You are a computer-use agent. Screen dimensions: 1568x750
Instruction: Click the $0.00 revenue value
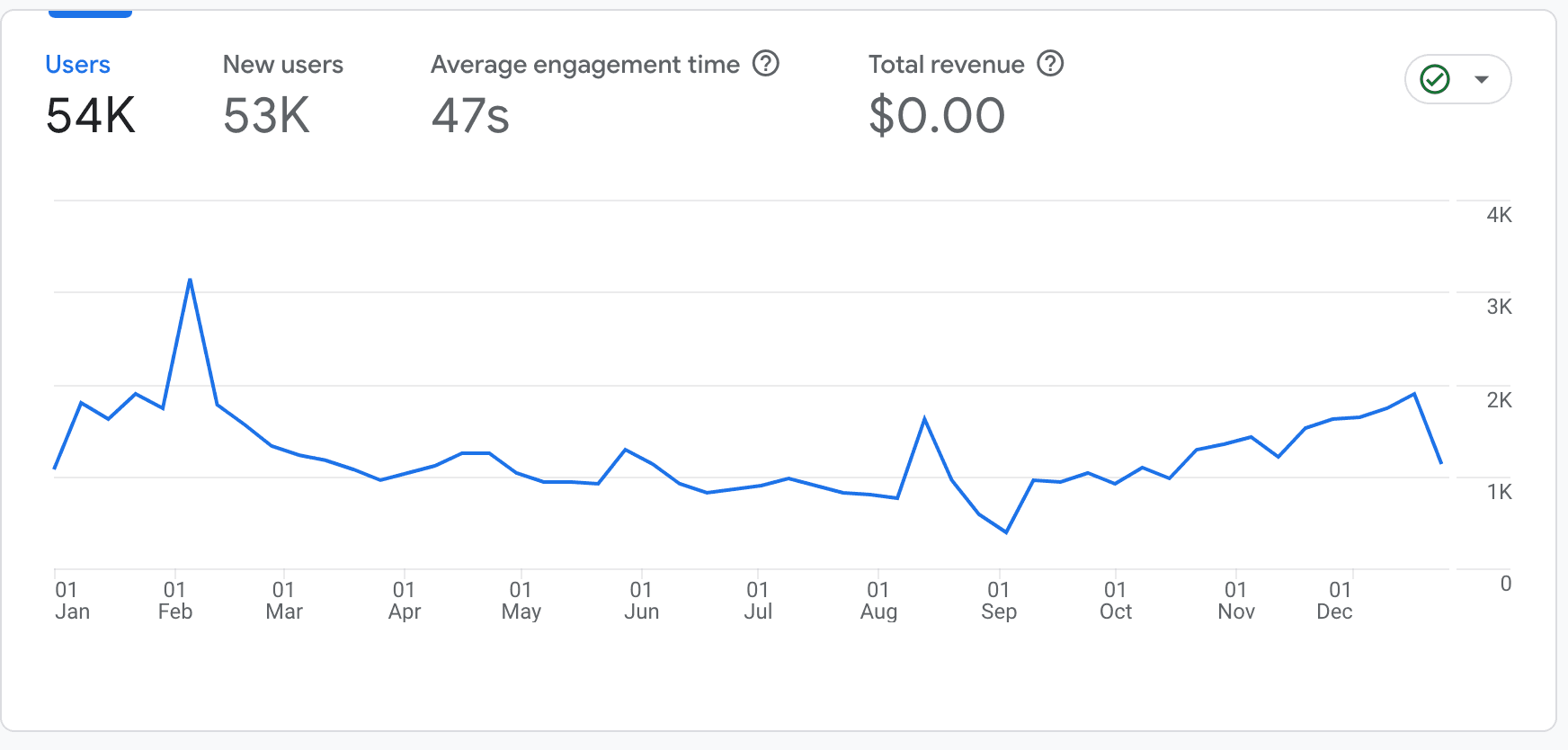coord(937,116)
